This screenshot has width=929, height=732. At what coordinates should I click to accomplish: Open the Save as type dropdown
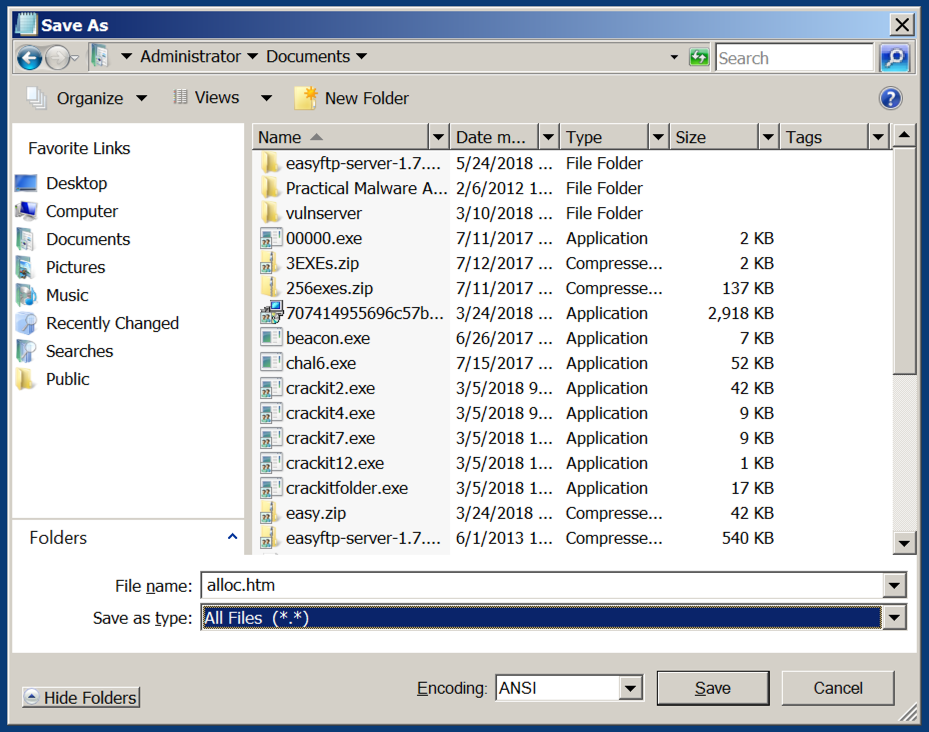(x=894, y=618)
